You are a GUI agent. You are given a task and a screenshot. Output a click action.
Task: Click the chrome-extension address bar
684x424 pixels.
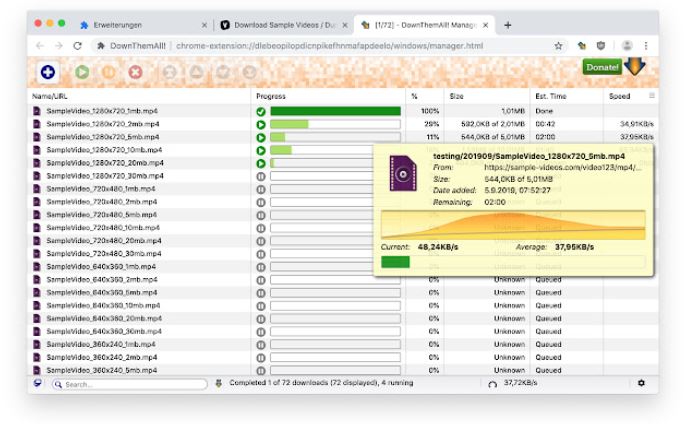[x=329, y=46]
